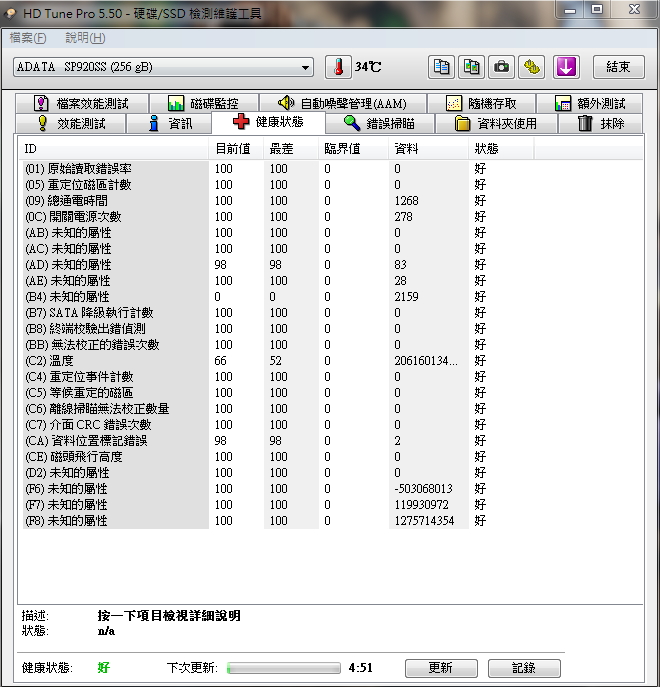Open the ADATA SP920SS drive dropdown
The height and width of the screenshot is (687, 660).
163,67
